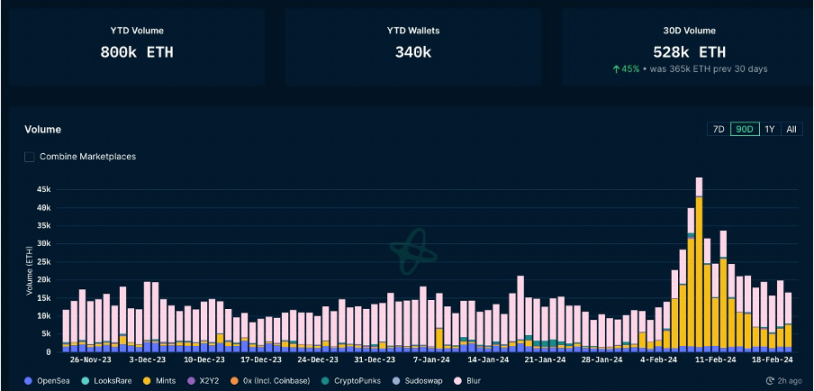The width and height of the screenshot is (814, 391).
Task: Click the CryptoPunks legend dot
Action: [324, 381]
